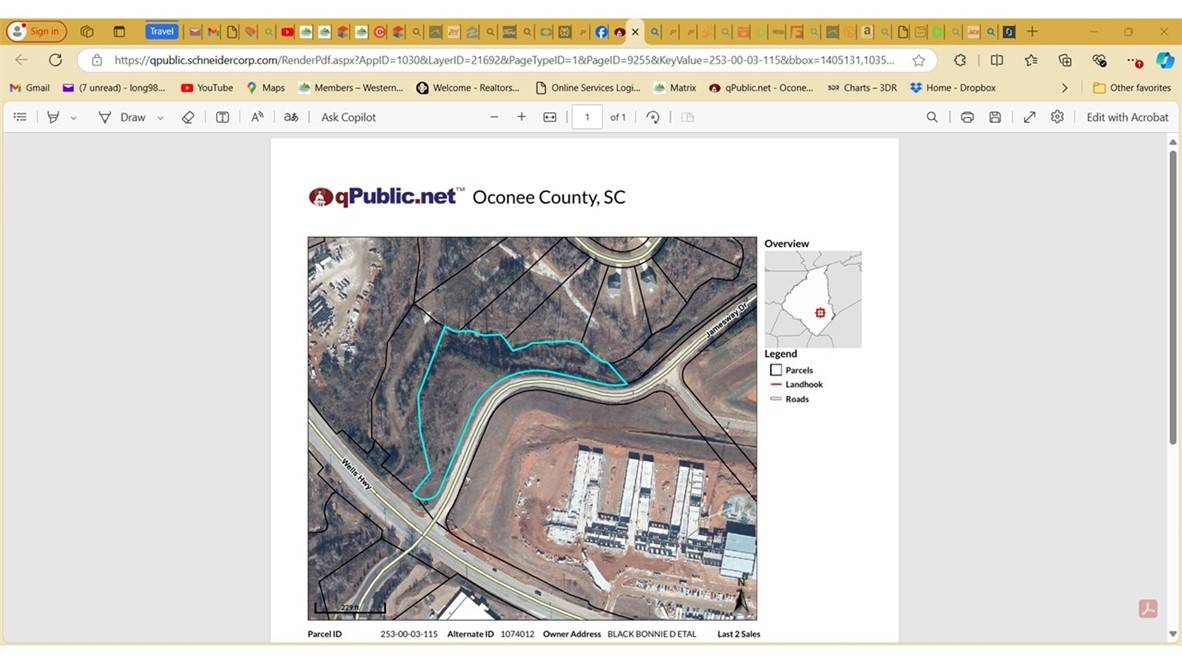This screenshot has width=1182, height=664.
Task: Open Matrix bookmark
Action: coord(675,87)
